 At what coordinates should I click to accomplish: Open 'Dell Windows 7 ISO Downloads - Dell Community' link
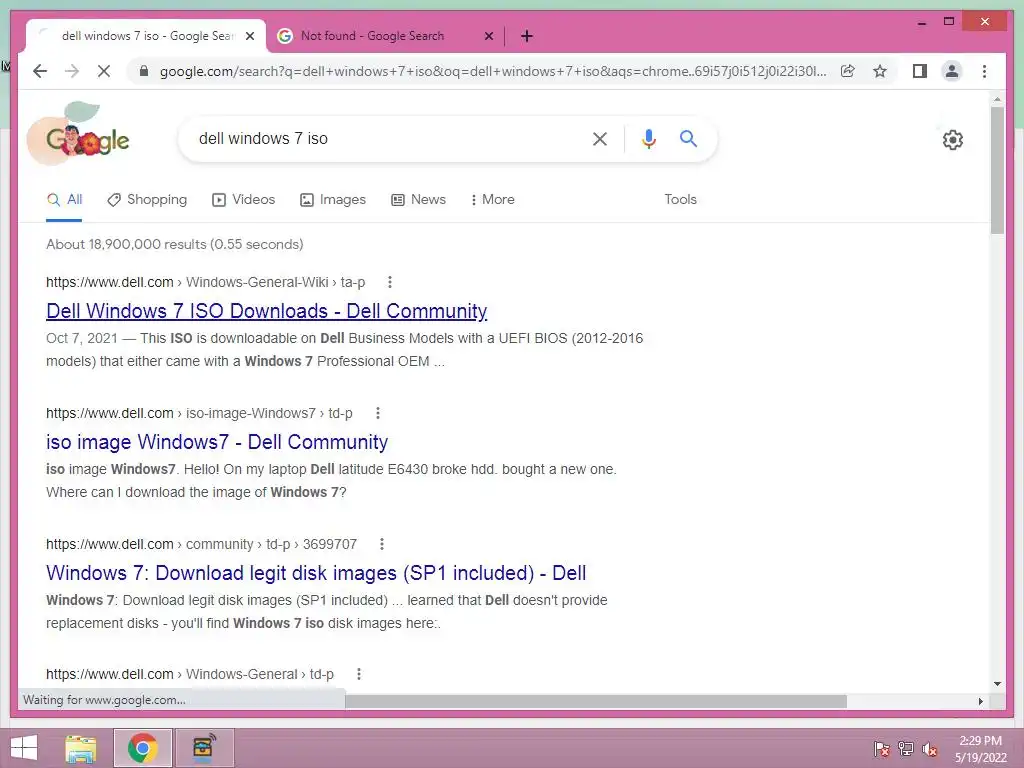tap(266, 311)
